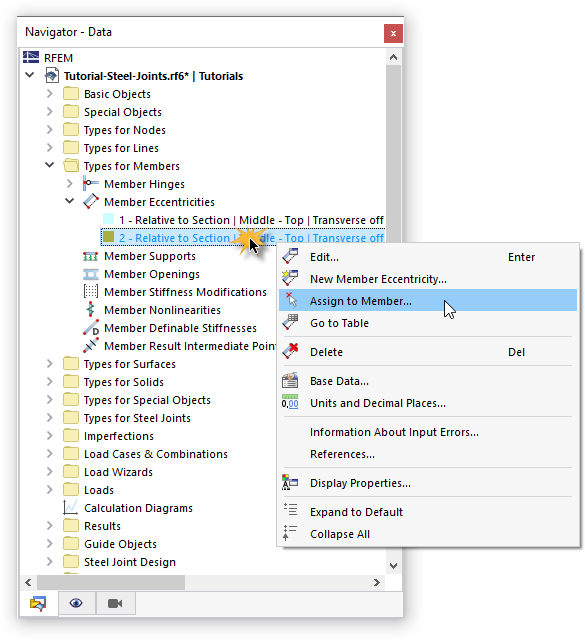
Task: Click olive swatch of eccentricity 2
Action: pos(108,237)
